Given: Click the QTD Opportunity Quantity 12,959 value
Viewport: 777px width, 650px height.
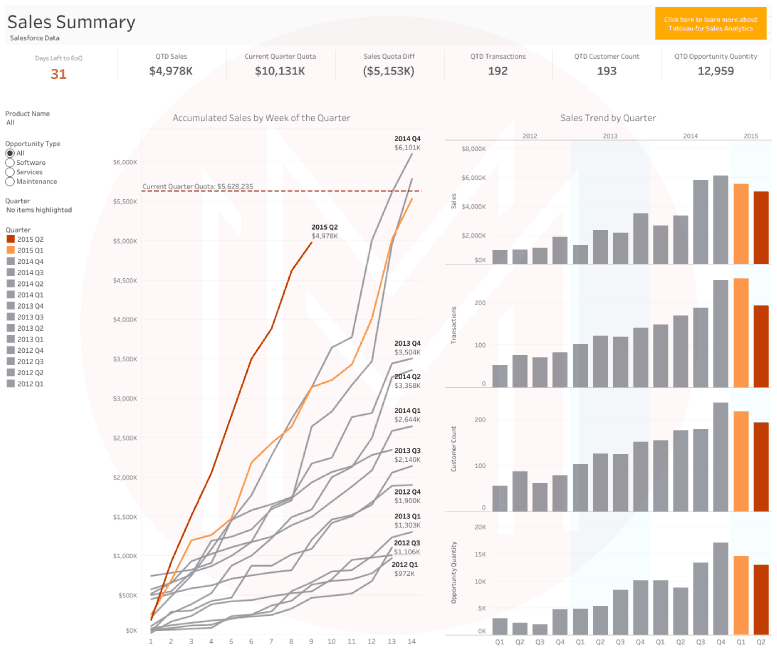Looking at the screenshot, I should coord(714,71).
